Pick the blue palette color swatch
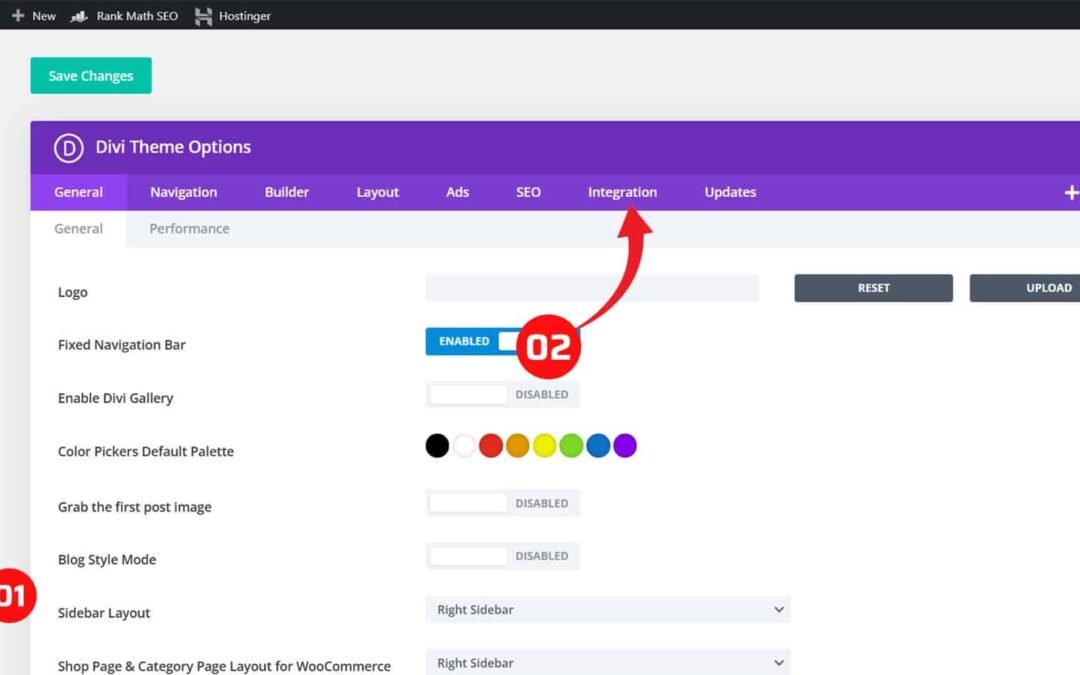 598,446
